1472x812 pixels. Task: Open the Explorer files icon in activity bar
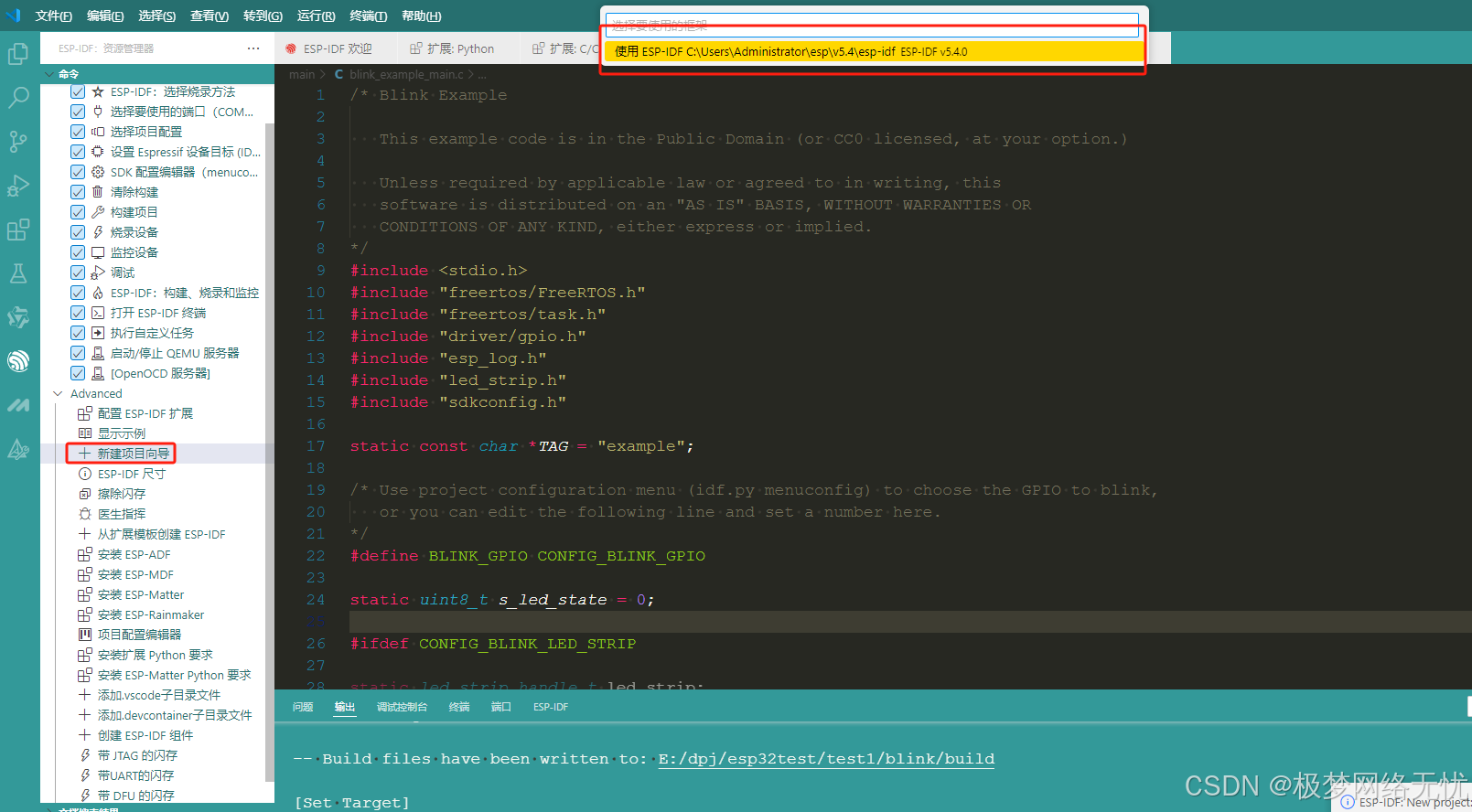[x=17, y=54]
